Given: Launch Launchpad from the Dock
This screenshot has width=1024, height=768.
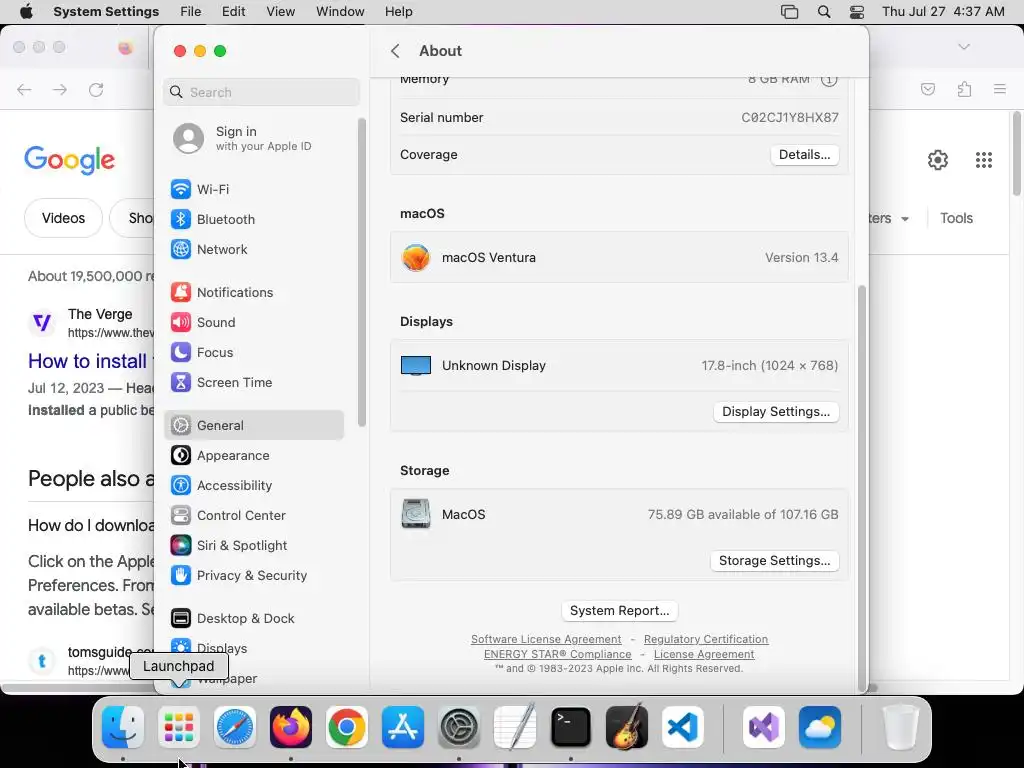Looking at the screenshot, I should pos(179,727).
